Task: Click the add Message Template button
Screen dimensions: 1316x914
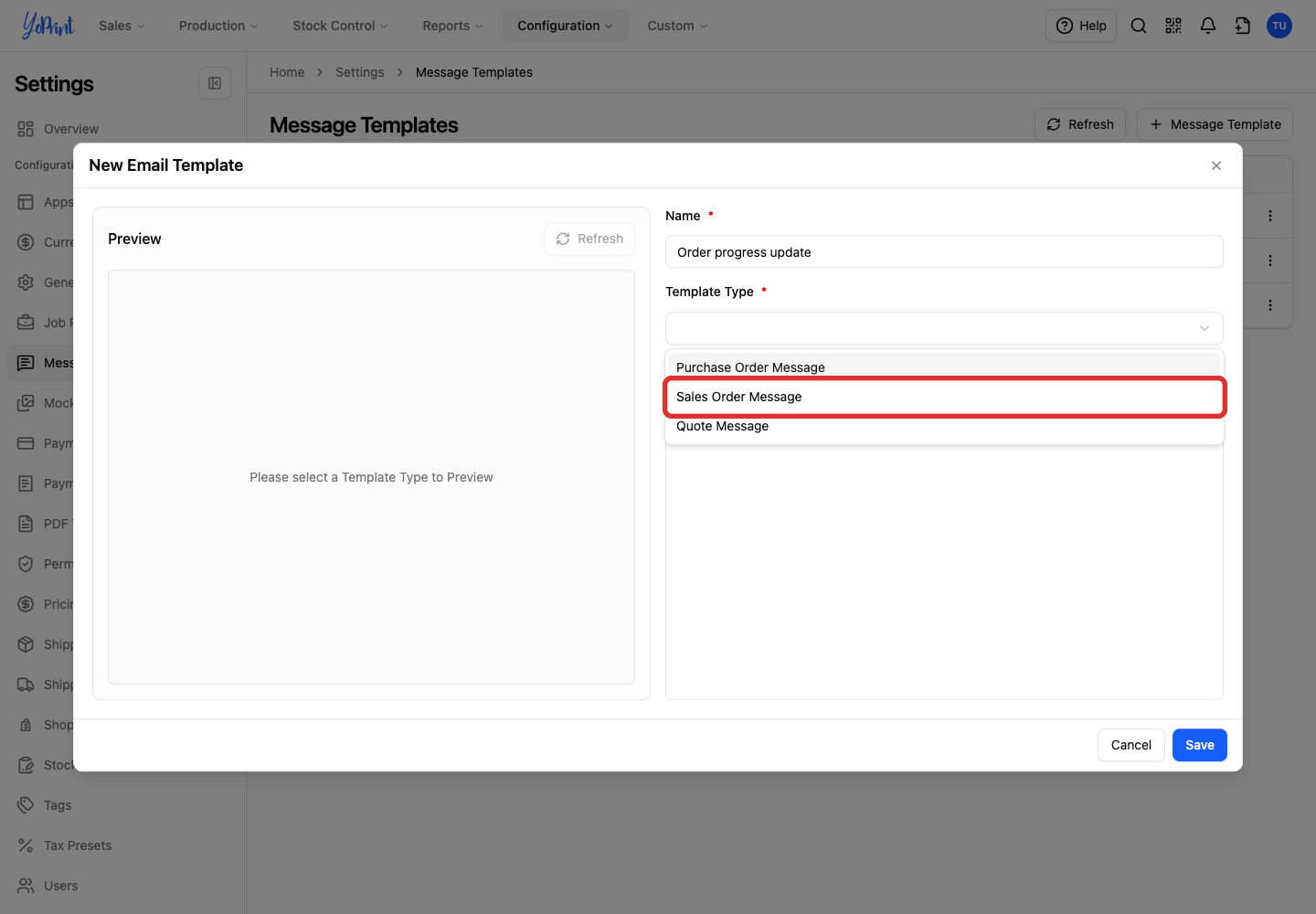Action: click(x=1215, y=124)
